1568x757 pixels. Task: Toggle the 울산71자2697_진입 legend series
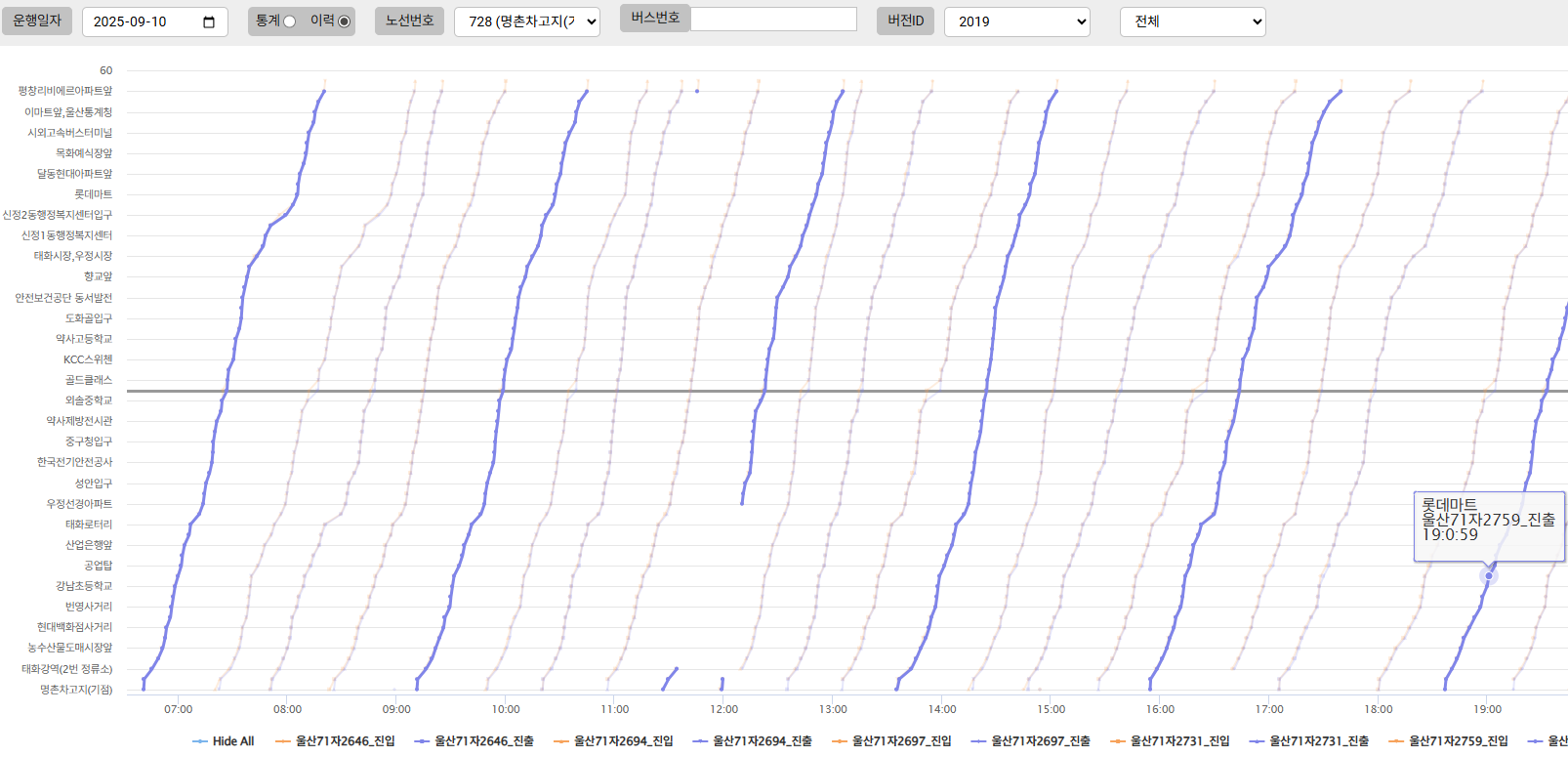click(891, 741)
